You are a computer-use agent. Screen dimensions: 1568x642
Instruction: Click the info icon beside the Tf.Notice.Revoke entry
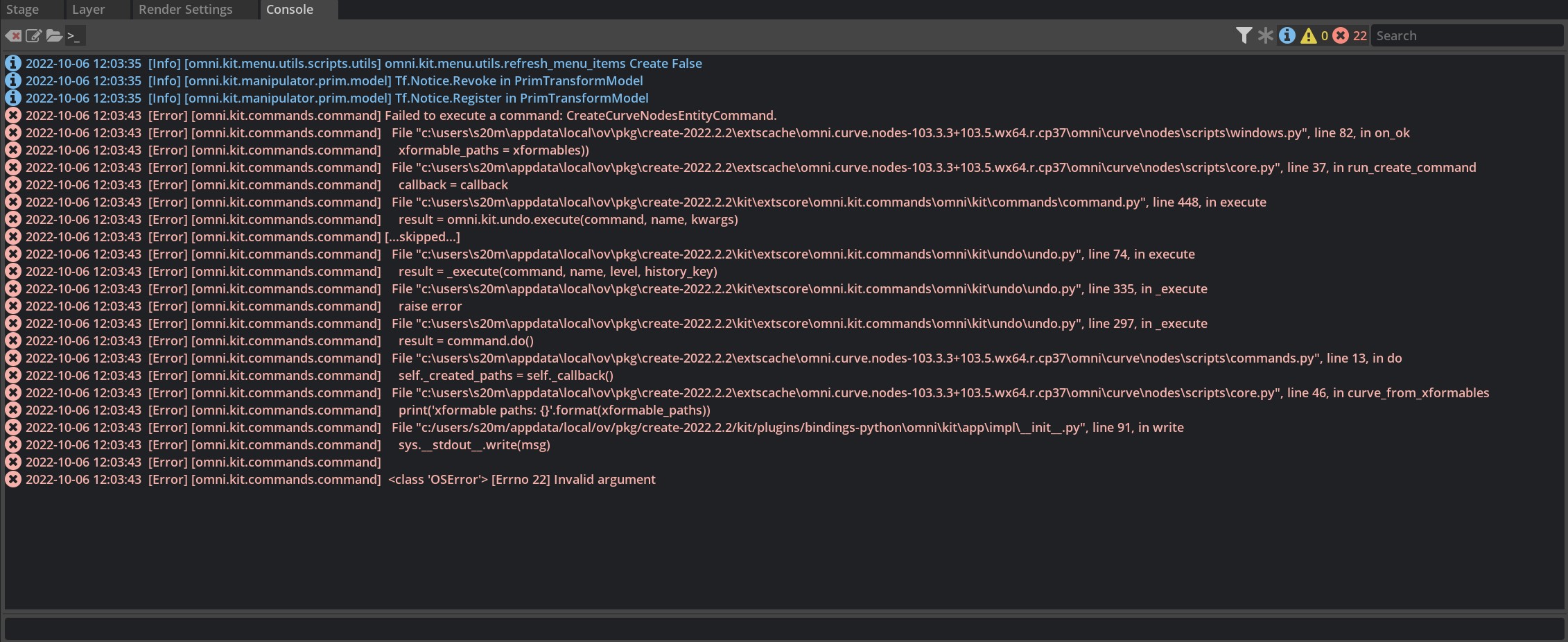[x=13, y=80]
